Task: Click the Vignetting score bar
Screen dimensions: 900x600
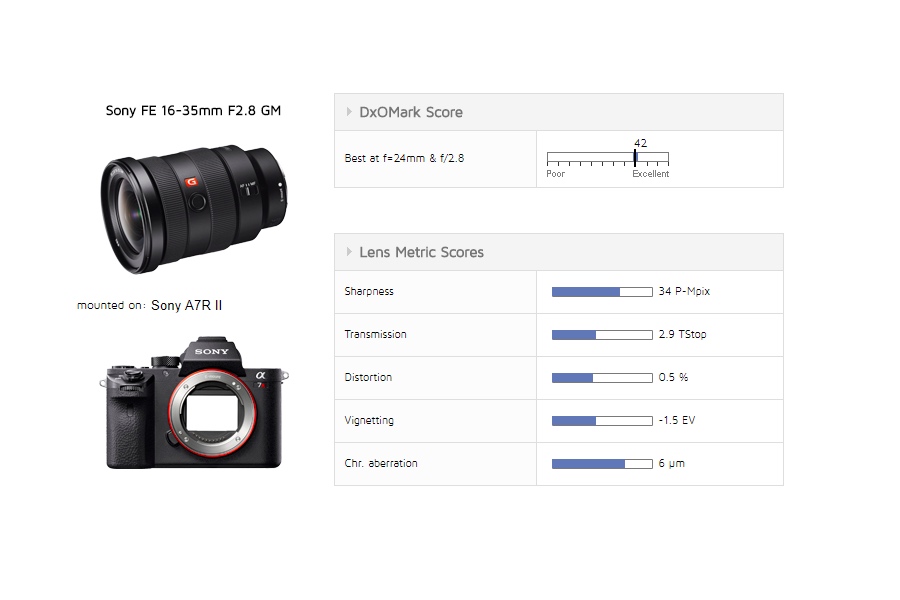Action: point(601,421)
